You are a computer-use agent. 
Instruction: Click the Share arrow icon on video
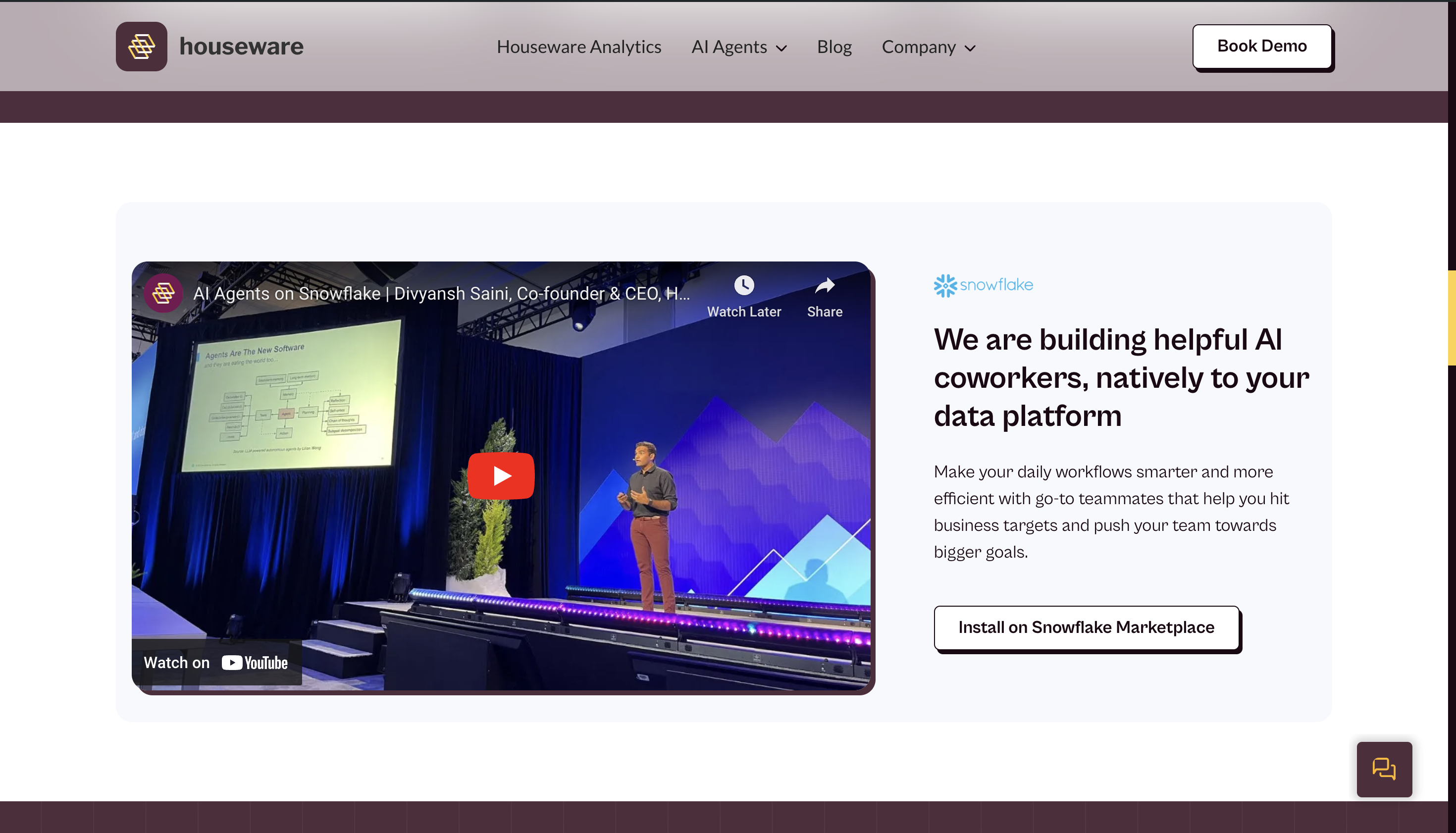tap(825, 285)
